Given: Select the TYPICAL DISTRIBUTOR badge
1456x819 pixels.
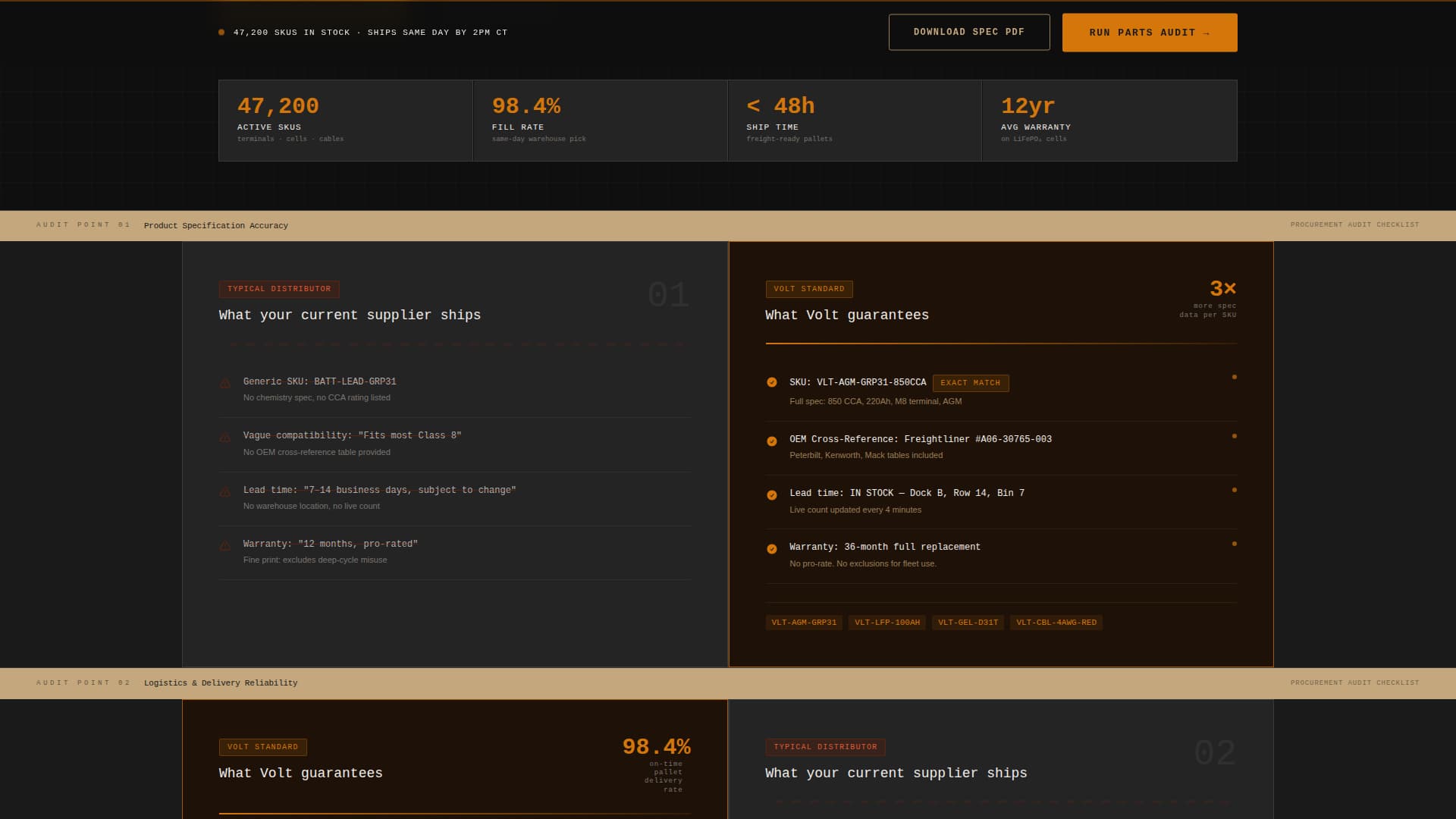Looking at the screenshot, I should [278, 289].
